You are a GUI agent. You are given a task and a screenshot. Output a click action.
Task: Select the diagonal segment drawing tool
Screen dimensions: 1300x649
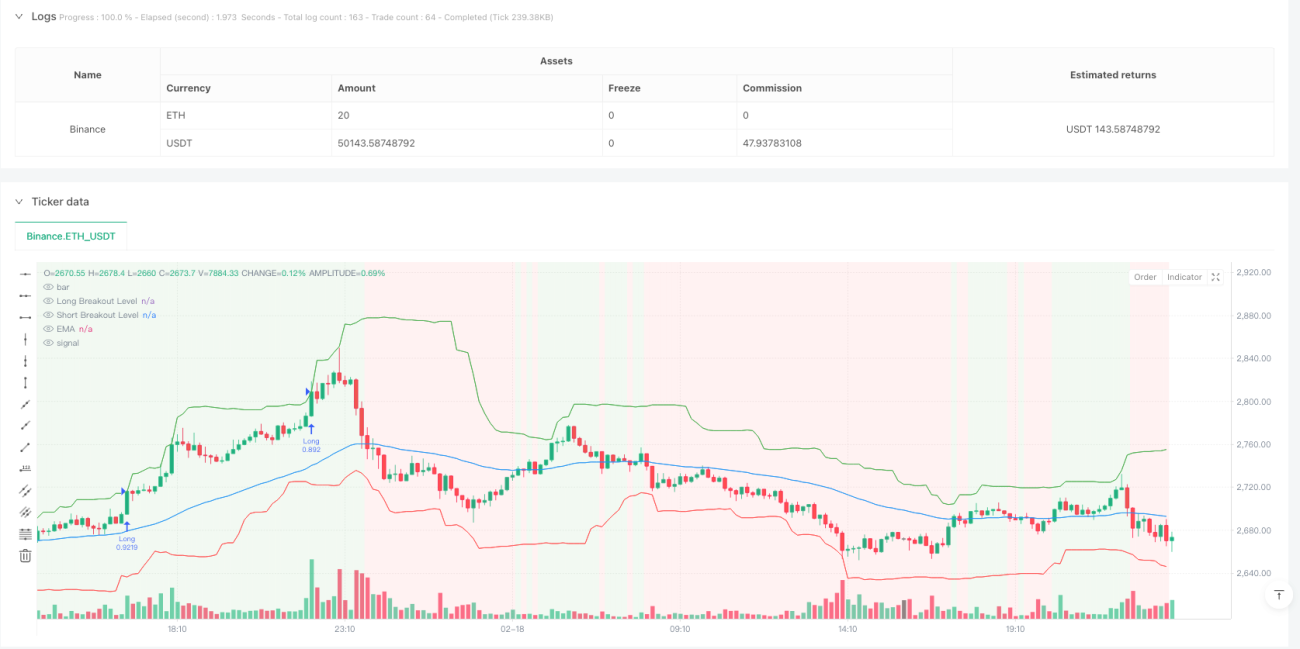point(25,447)
